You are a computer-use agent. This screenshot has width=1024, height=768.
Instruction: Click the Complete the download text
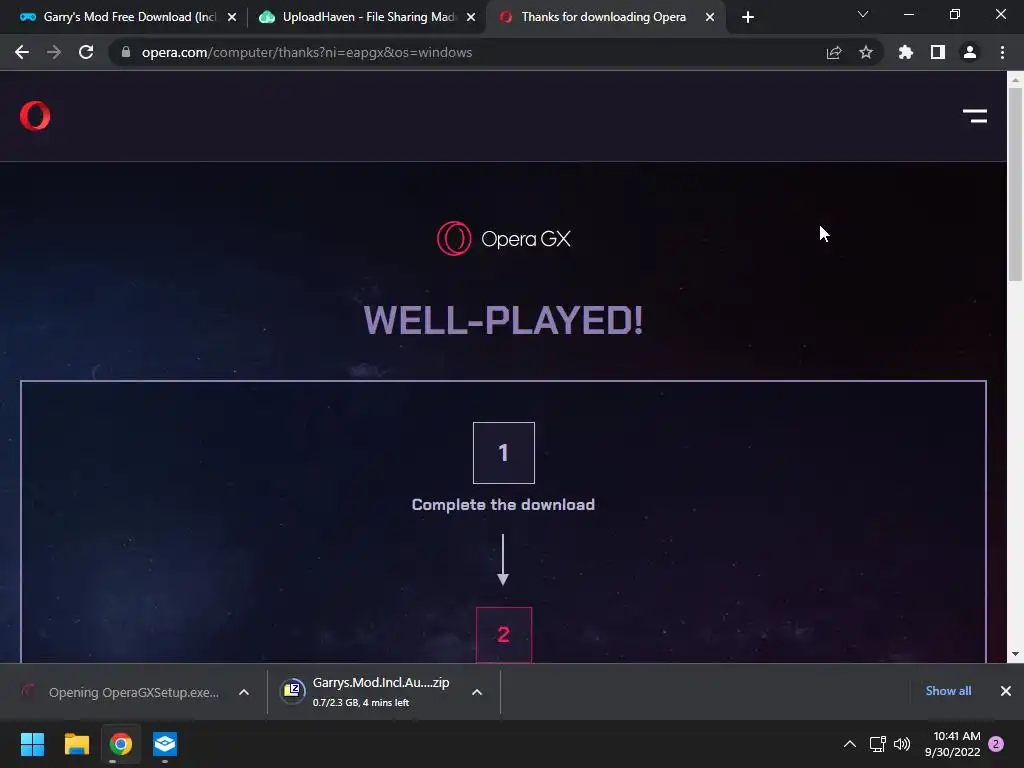pos(503,504)
